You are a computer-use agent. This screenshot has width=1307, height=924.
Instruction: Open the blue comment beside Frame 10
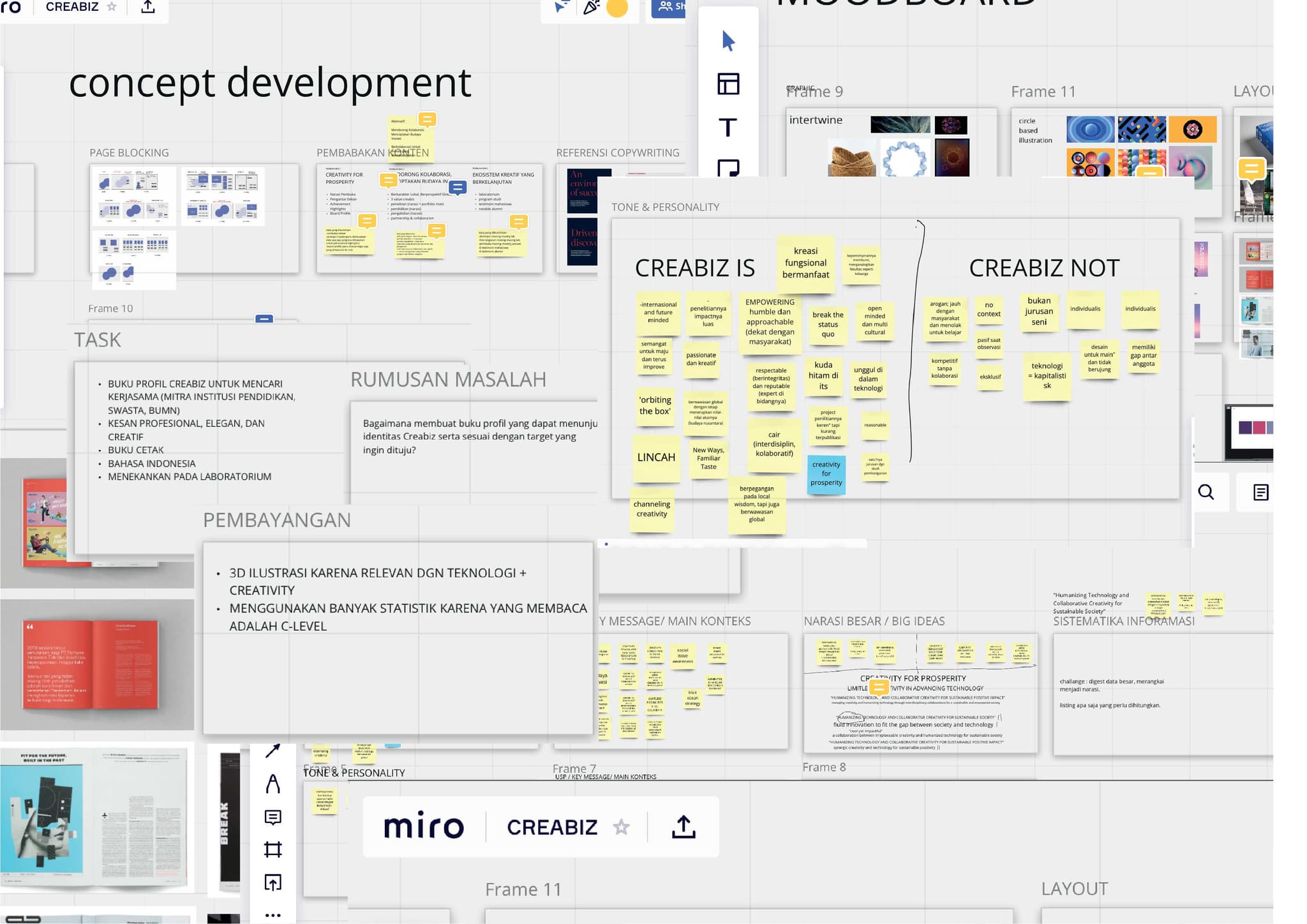click(x=264, y=319)
